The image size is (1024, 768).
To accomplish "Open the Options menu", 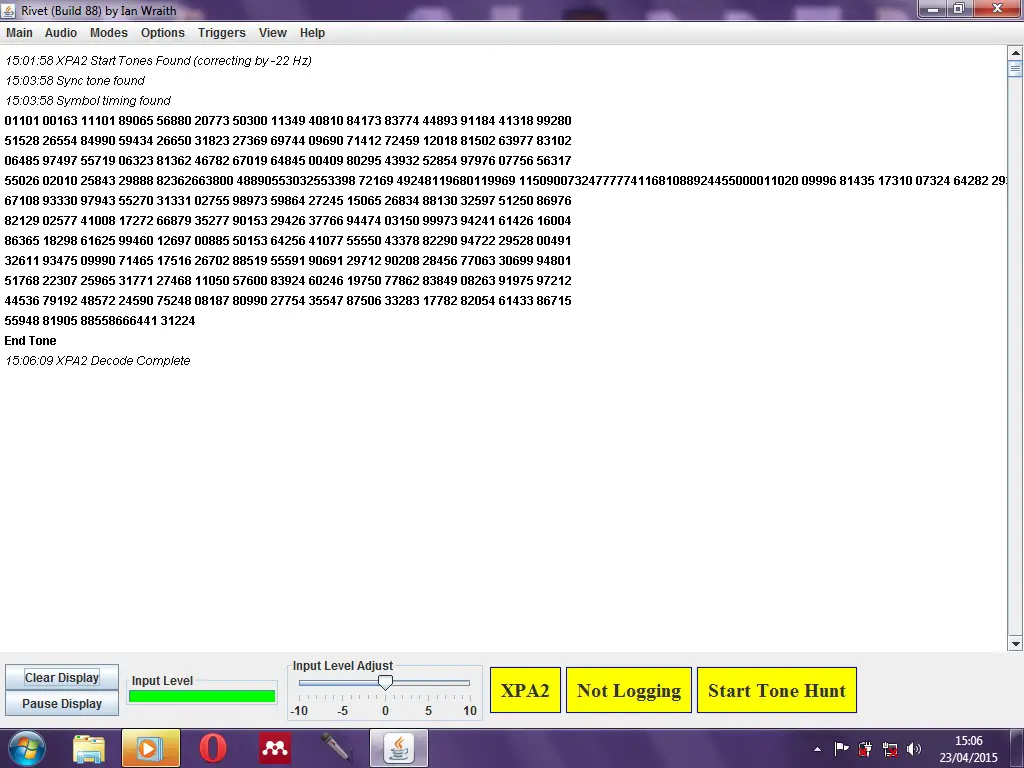I will pos(163,33).
